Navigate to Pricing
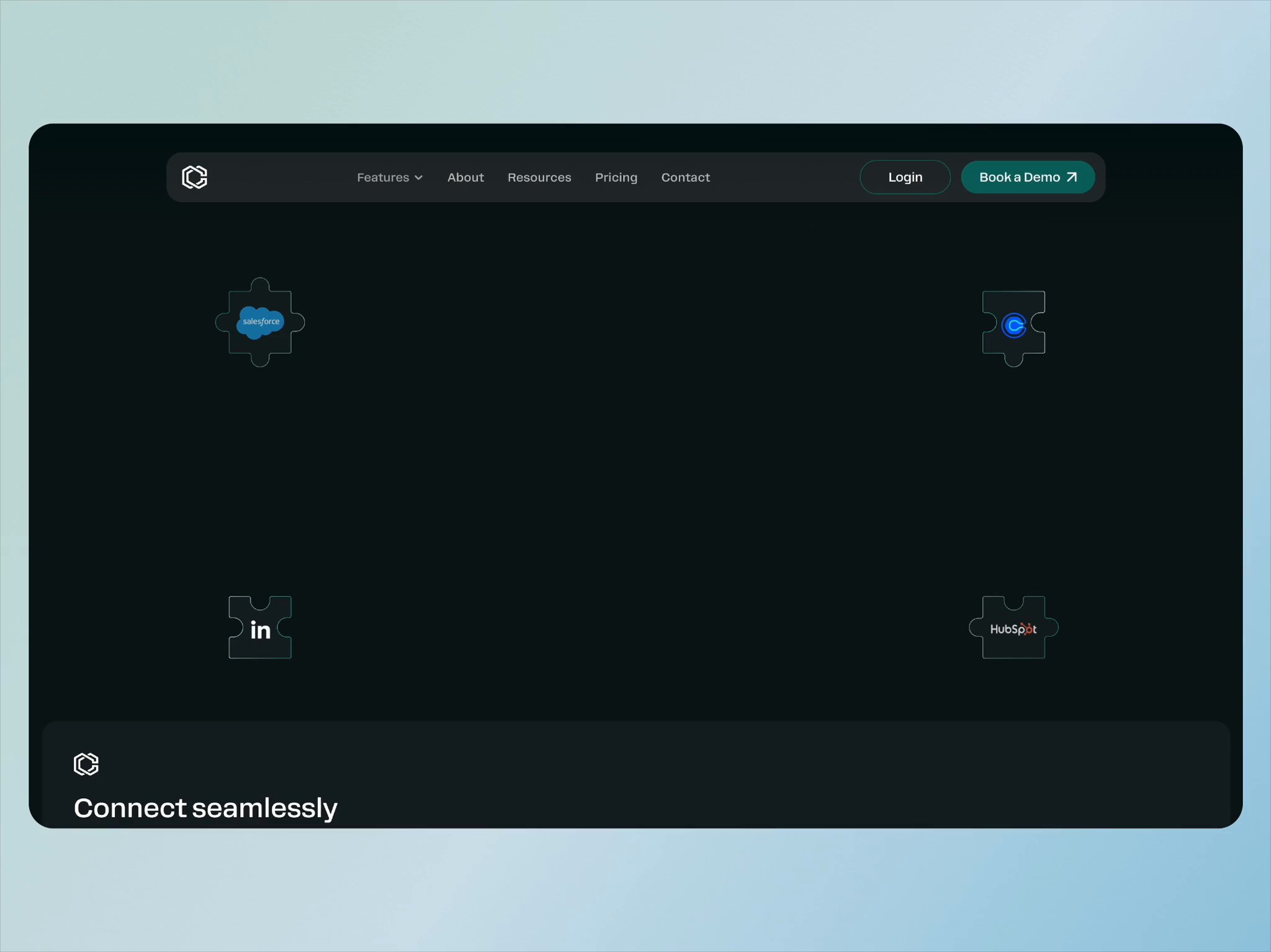Viewport: 1271px width, 952px height. [616, 177]
